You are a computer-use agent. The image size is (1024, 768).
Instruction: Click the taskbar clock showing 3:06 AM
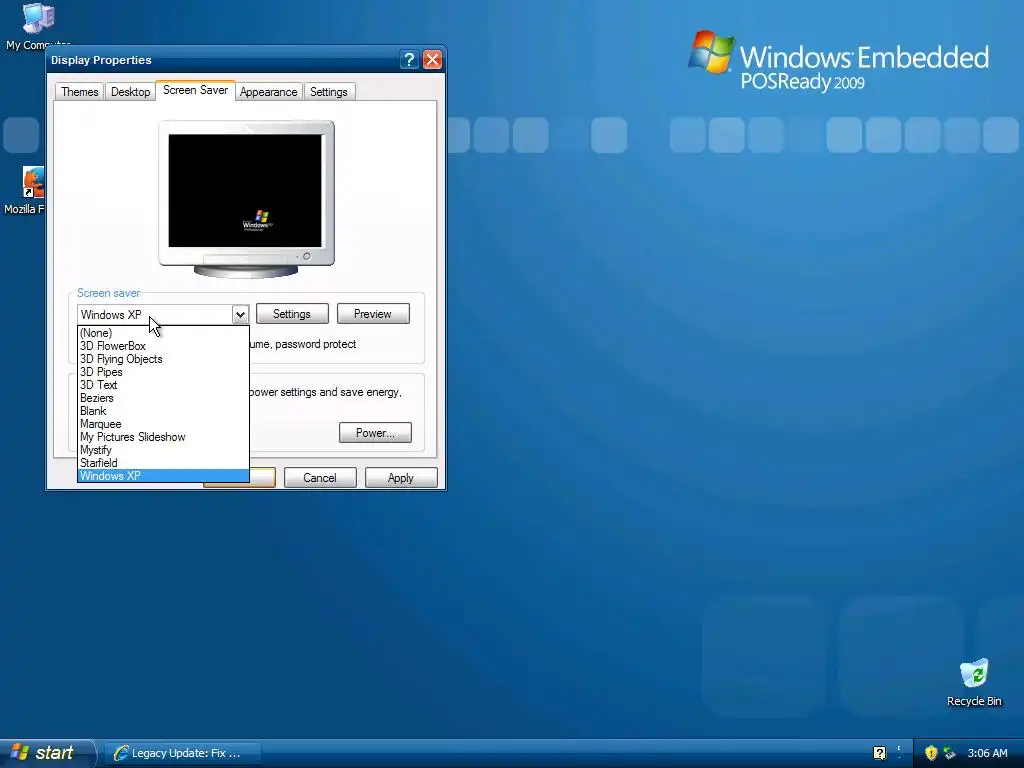coord(987,753)
